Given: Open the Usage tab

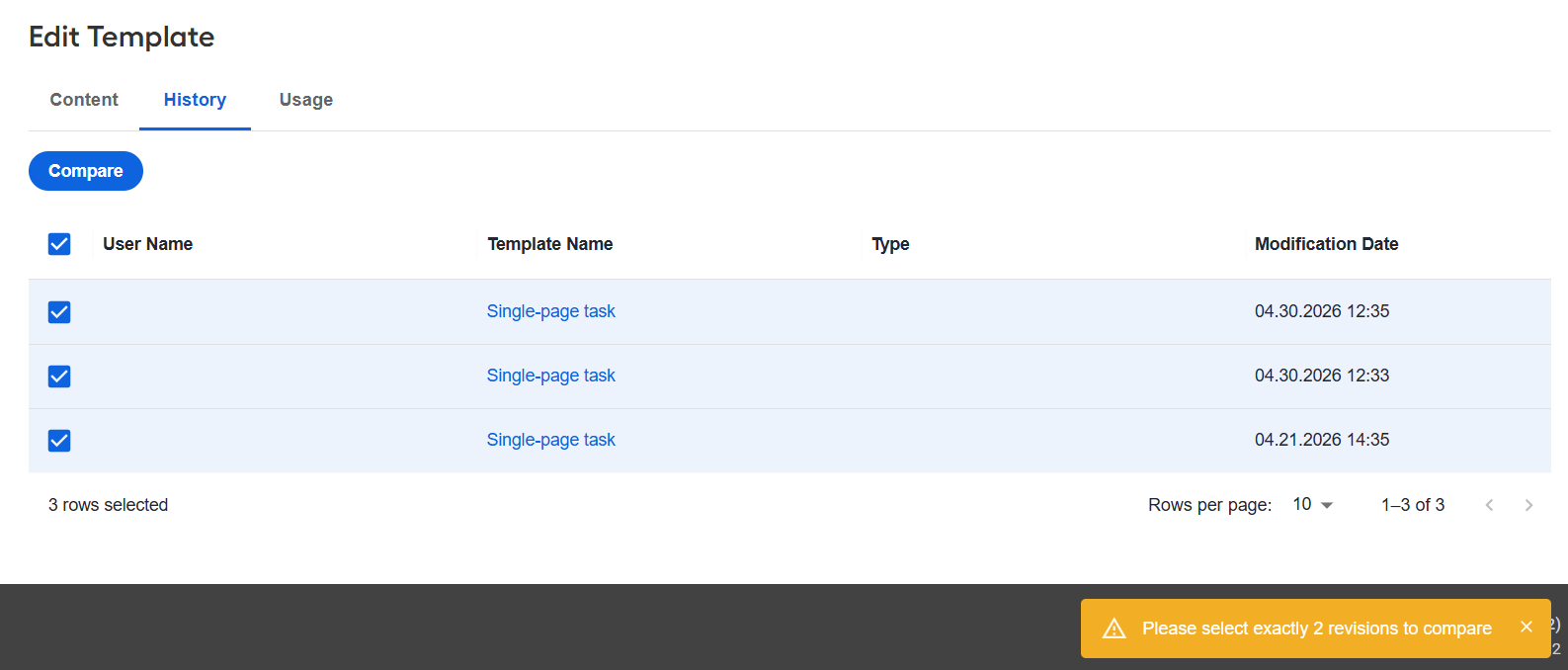Looking at the screenshot, I should 306,100.
